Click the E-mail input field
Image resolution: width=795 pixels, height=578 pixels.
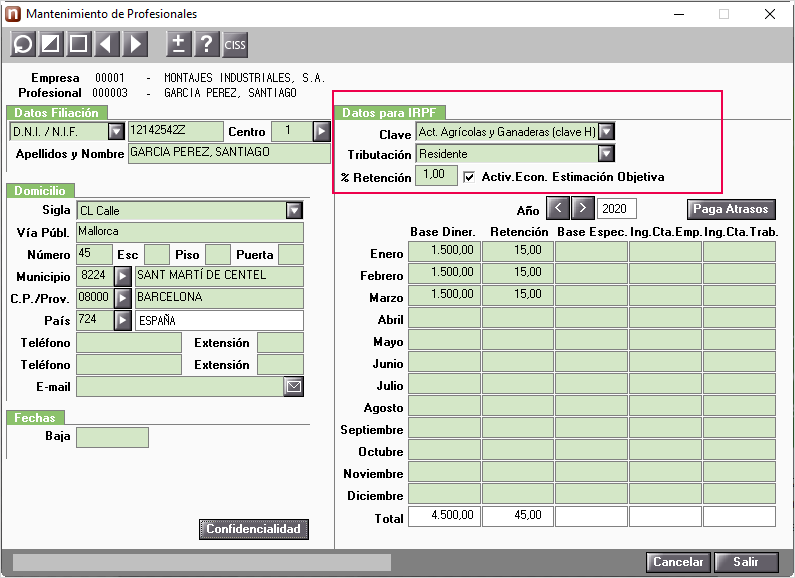coord(180,386)
